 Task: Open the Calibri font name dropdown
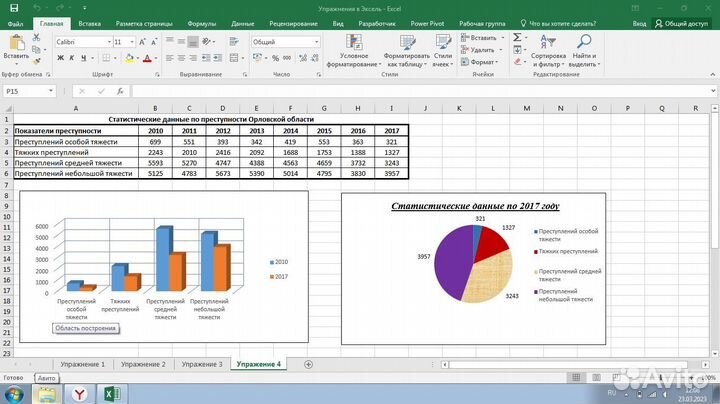tap(106, 42)
